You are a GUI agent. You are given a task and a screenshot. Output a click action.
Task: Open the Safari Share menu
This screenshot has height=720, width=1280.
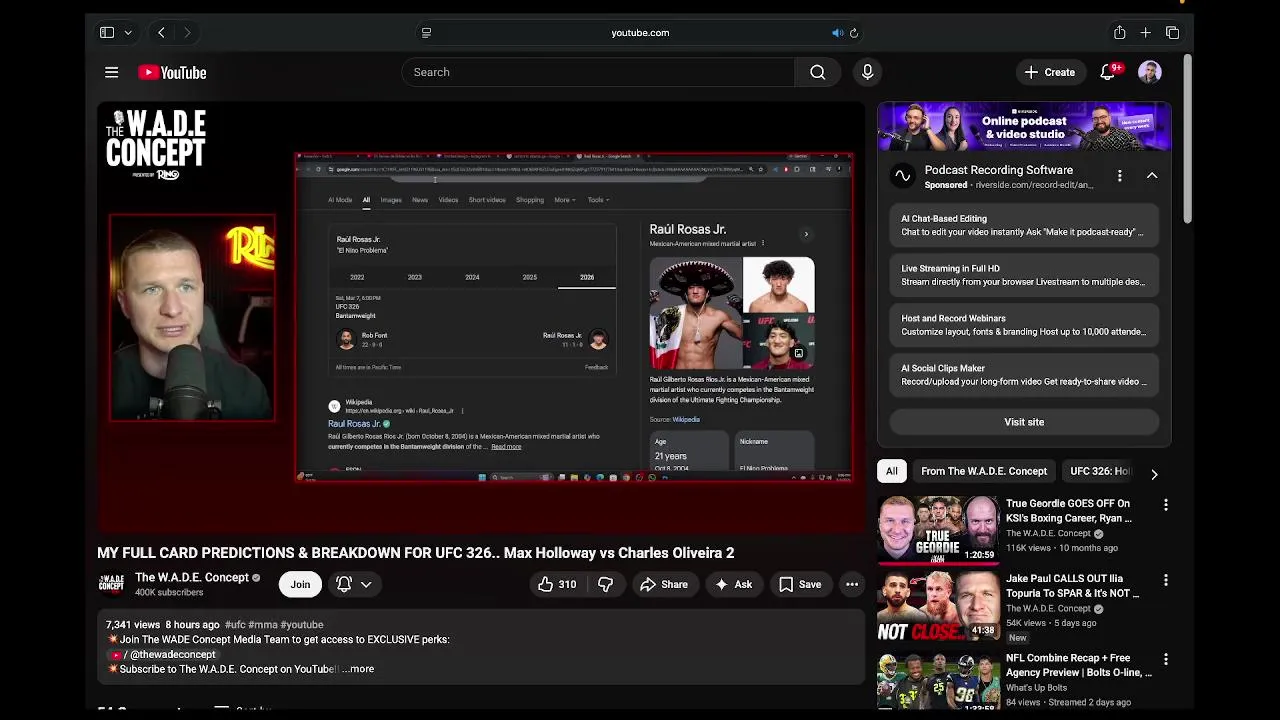tap(1119, 32)
